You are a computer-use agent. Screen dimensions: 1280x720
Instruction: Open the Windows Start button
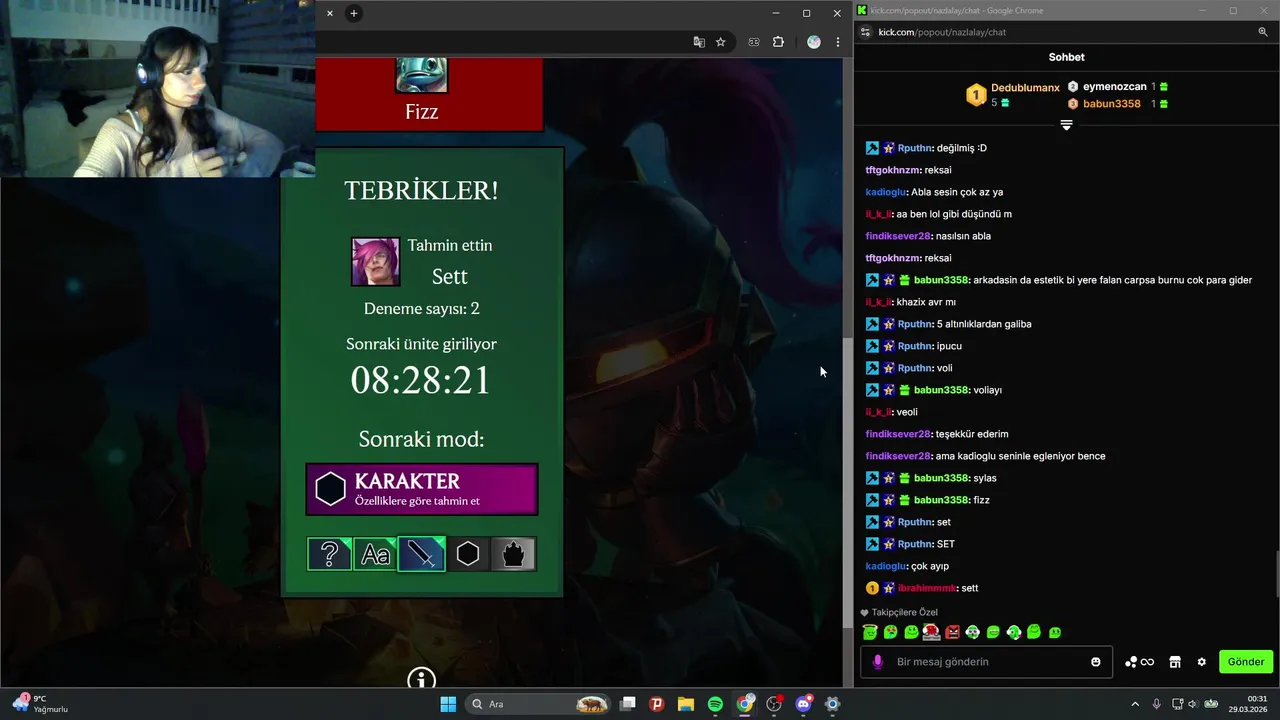coord(447,704)
